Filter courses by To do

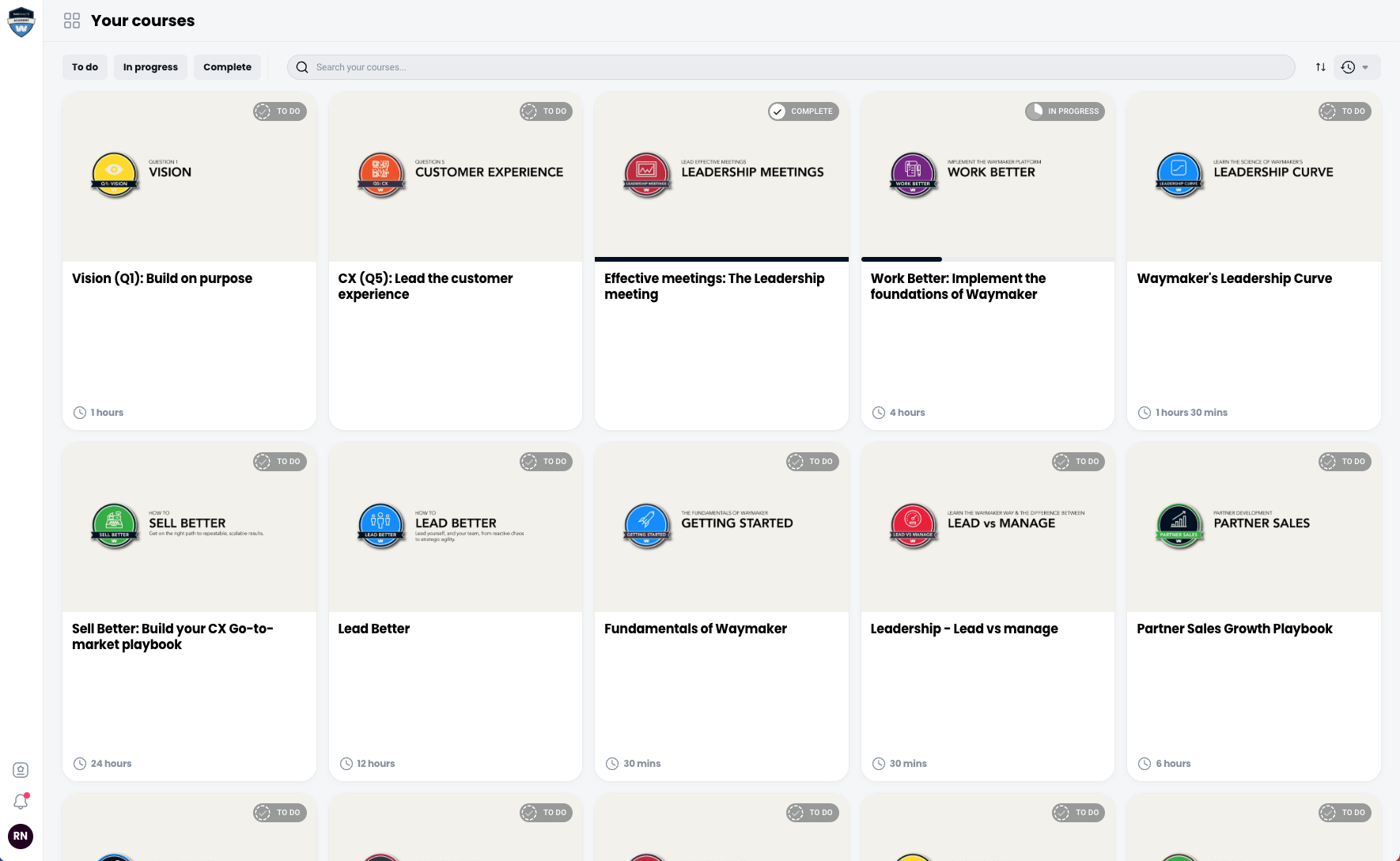(x=85, y=67)
